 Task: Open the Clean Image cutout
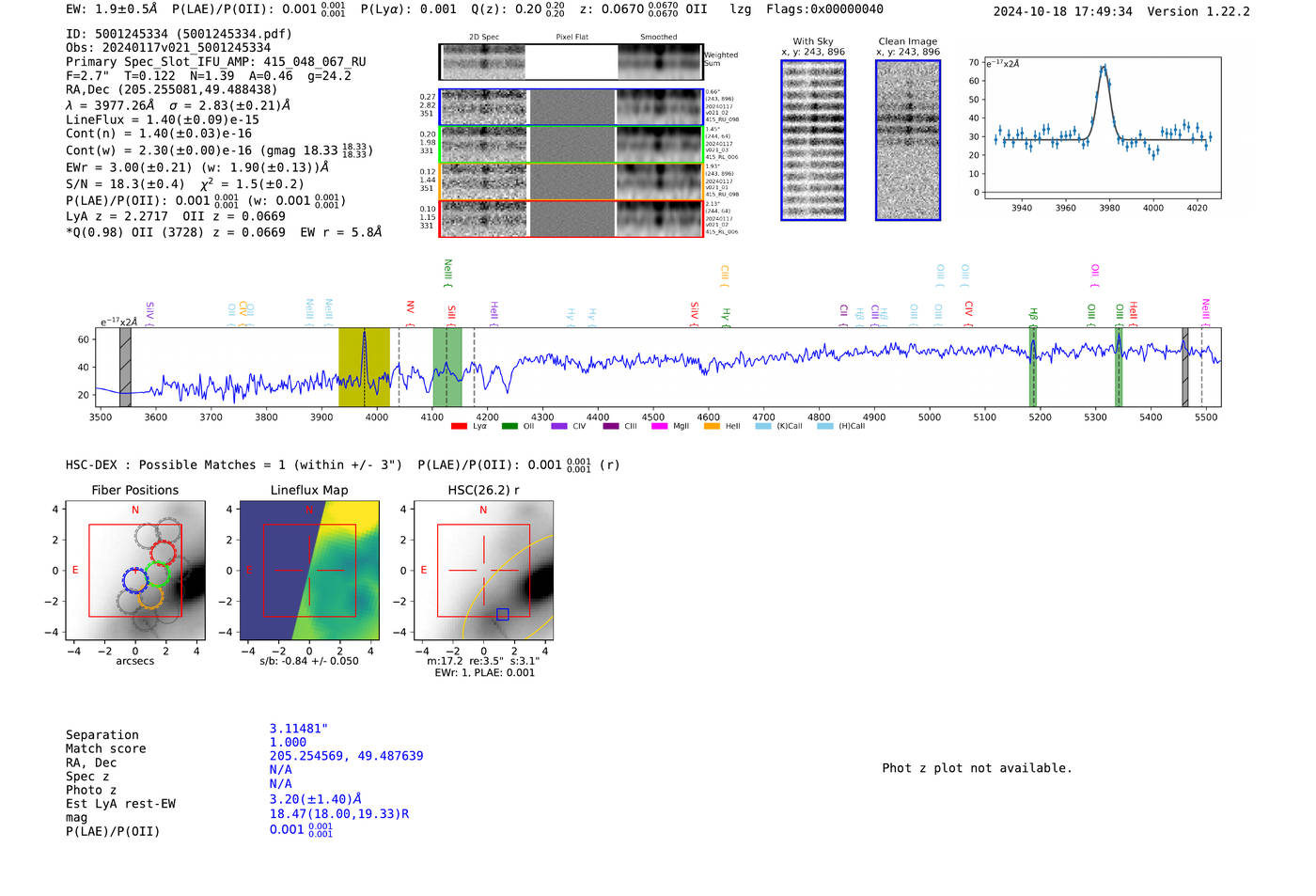pos(908,140)
